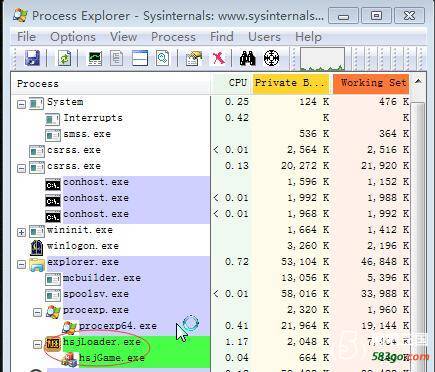Open the process Properties toolbar icon
This screenshot has height=372, width=435.
click(x=194, y=58)
